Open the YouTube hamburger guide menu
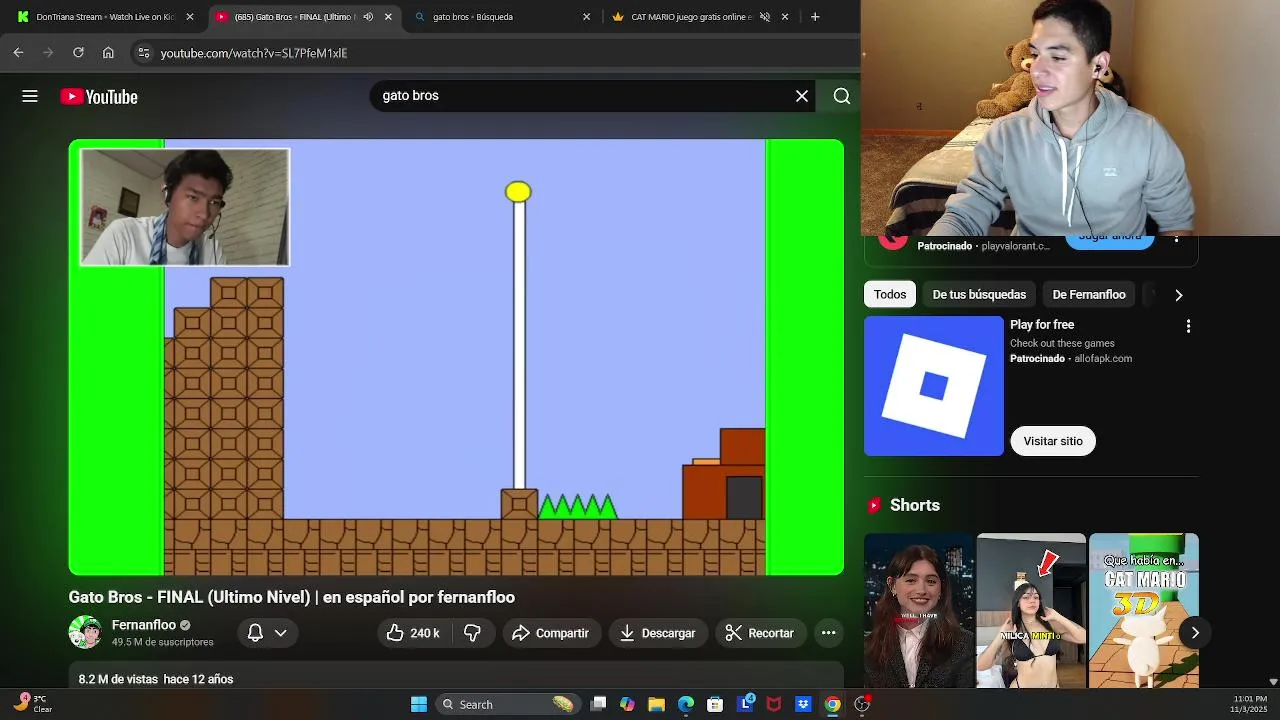 [x=30, y=96]
